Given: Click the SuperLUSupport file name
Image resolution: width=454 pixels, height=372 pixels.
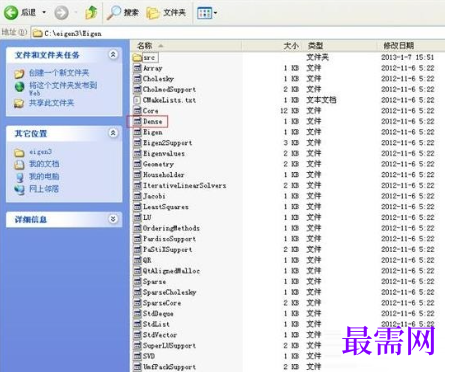Looking at the screenshot, I should point(169,346).
